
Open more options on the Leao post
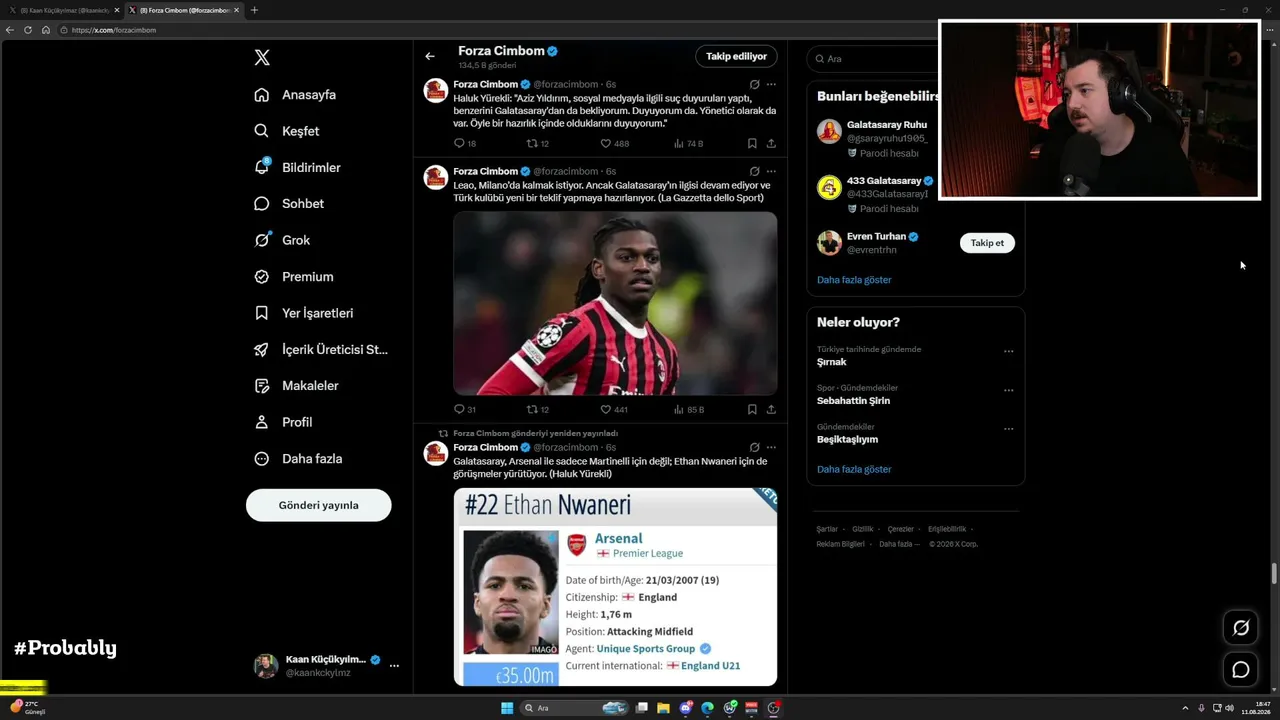771,172
